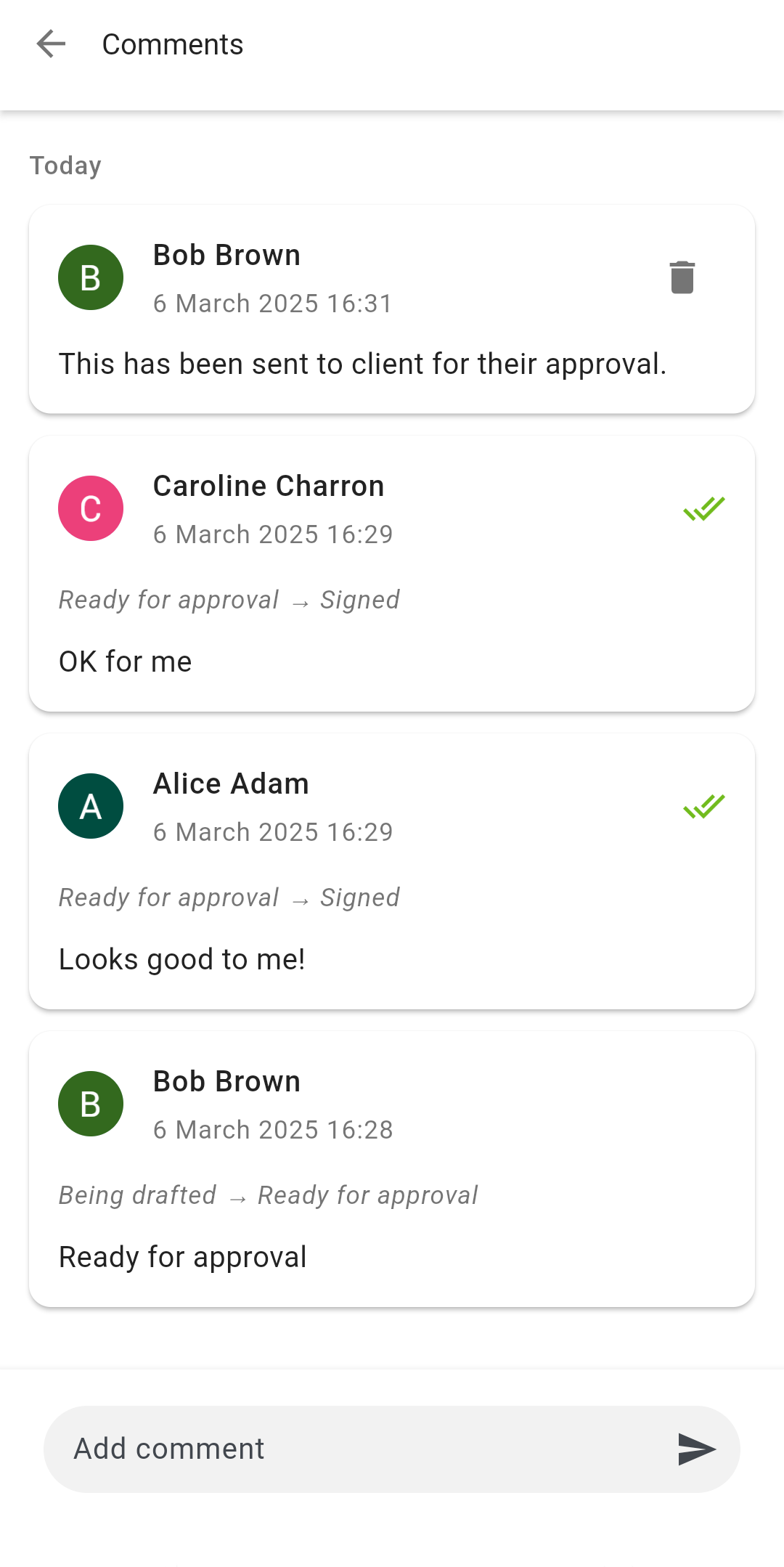This screenshot has height=1567, width=784.
Task: Click the send arrow icon
Action: click(x=697, y=1449)
